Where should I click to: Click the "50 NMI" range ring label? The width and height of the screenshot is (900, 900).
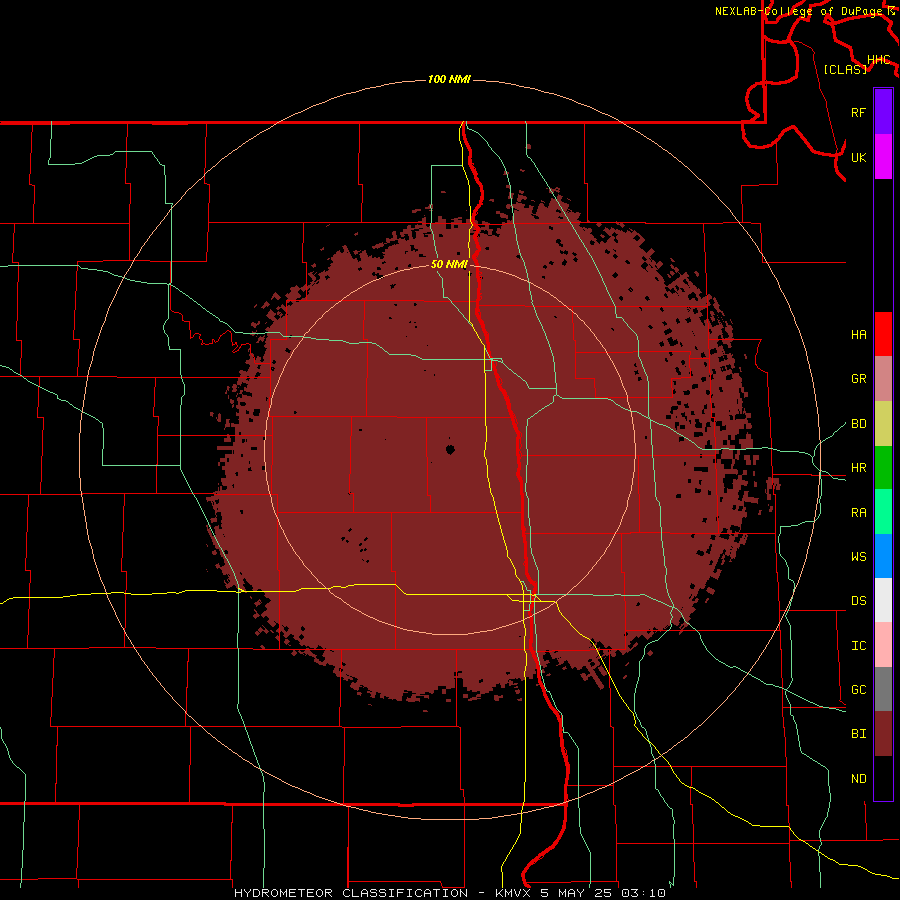click(449, 264)
